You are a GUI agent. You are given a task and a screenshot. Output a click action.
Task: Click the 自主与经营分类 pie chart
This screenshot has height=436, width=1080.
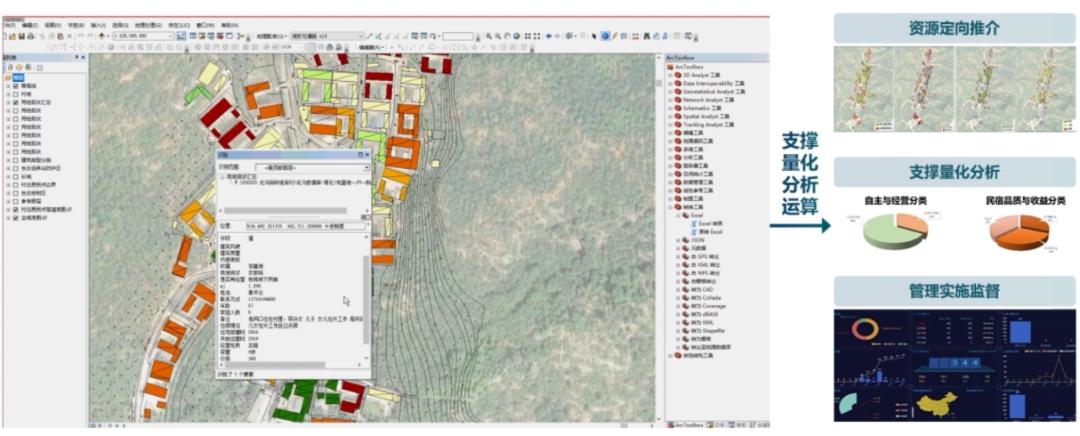point(894,231)
